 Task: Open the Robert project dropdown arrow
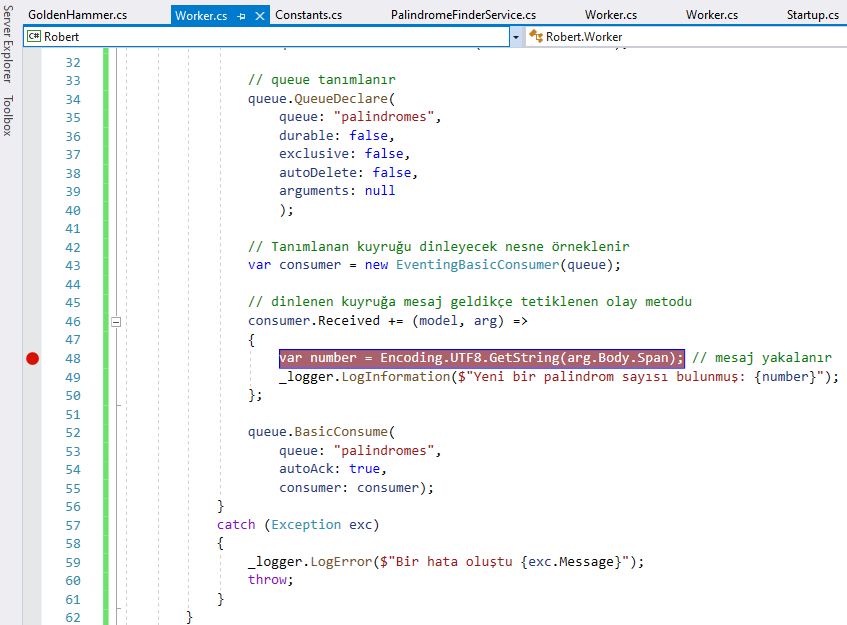[x=516, y=36]
